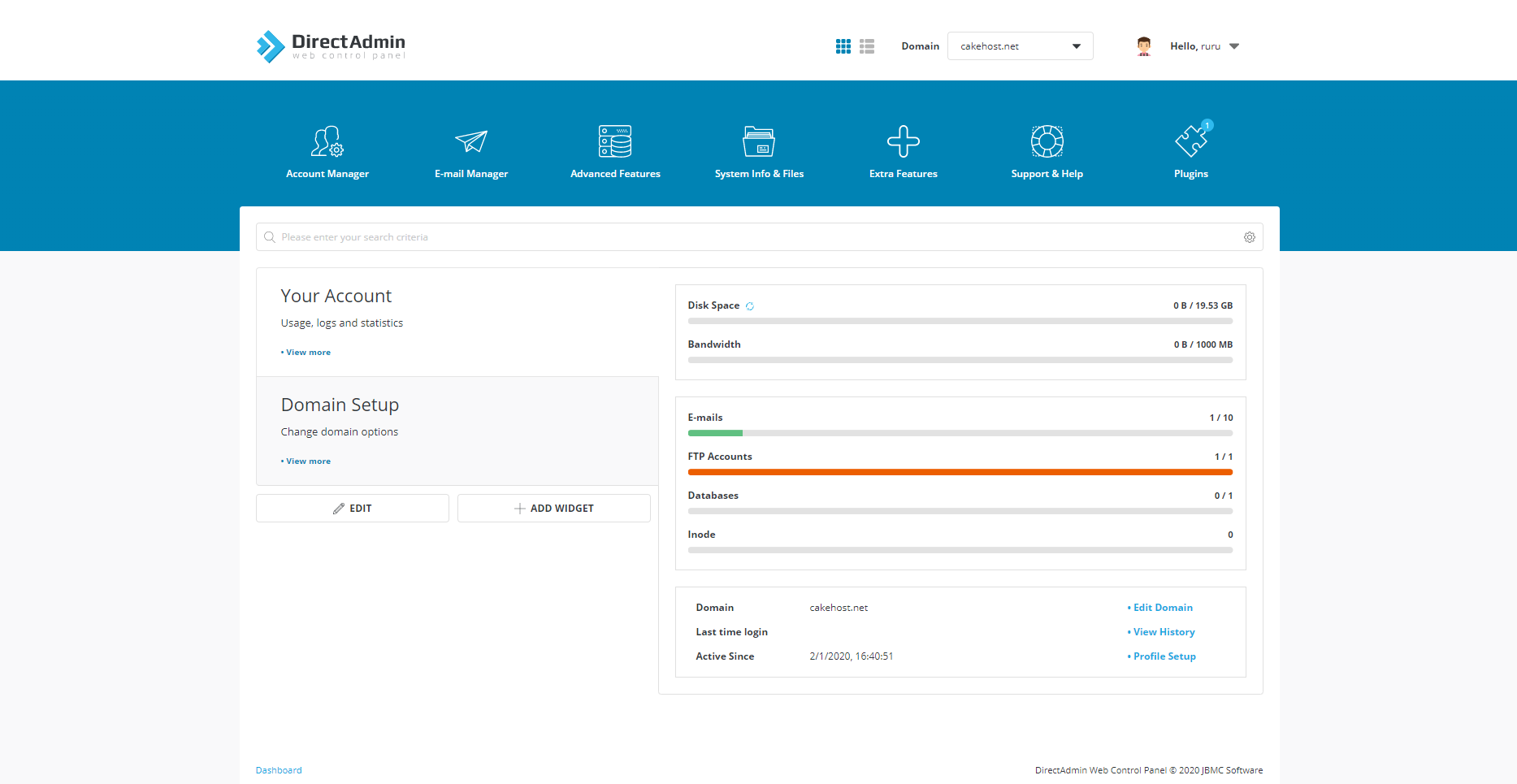Open View more under Your Account
The width and height of the screenshot is (1517, 784).
coord(306,353)
